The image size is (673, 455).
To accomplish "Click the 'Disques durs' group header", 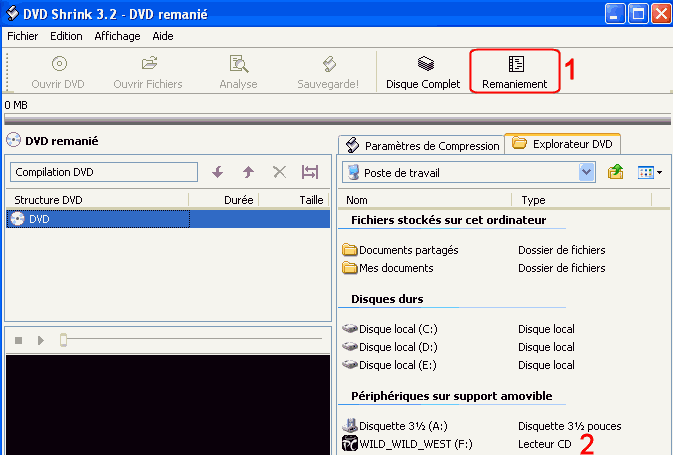I will point(387,299).
